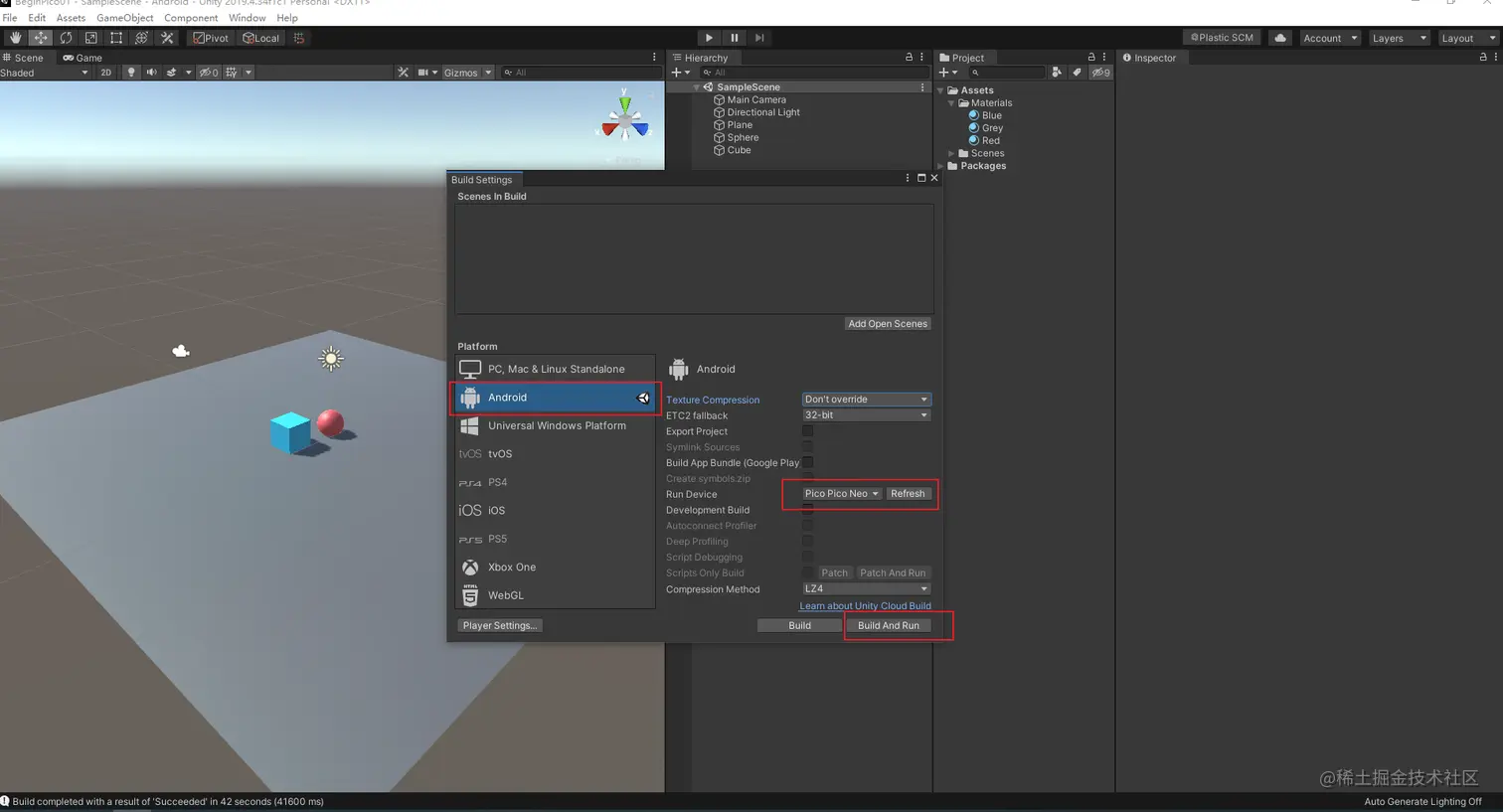1503x812 pixels.
Task: Lock the Inspector panel
Action: coord(1483,58)
